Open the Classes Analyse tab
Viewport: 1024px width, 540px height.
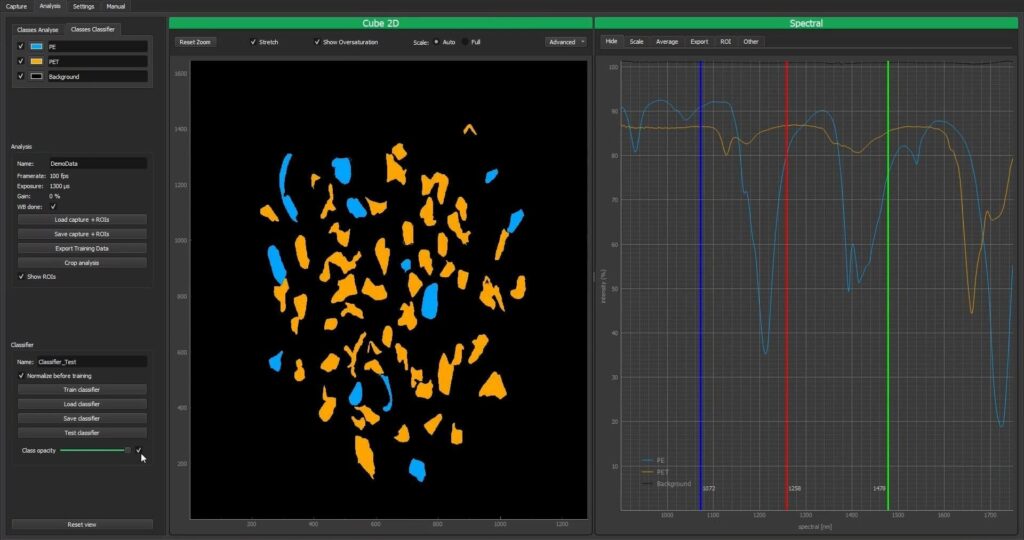click(39, 29)
